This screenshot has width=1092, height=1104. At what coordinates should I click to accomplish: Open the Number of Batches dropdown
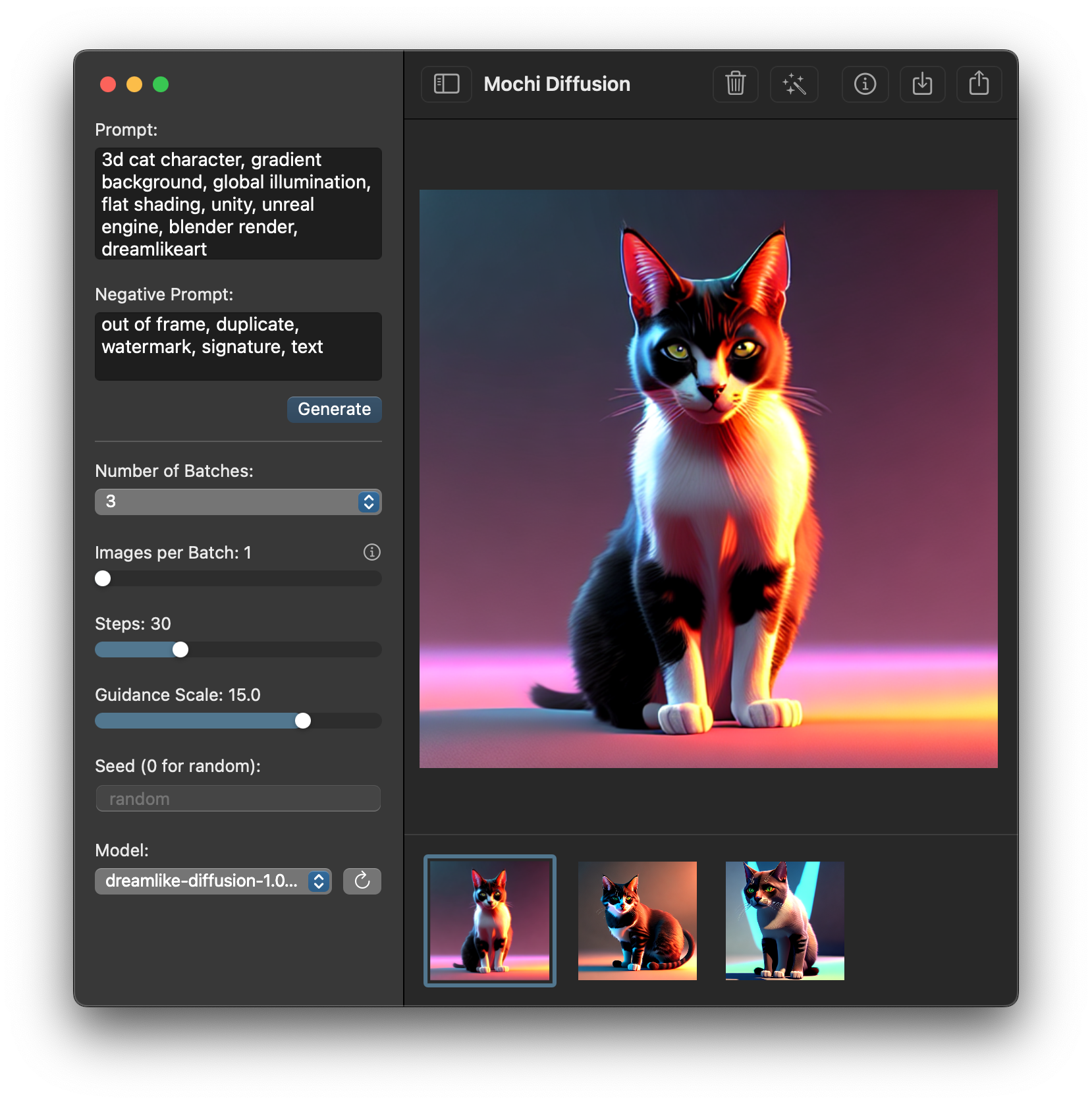coord(238,501)
